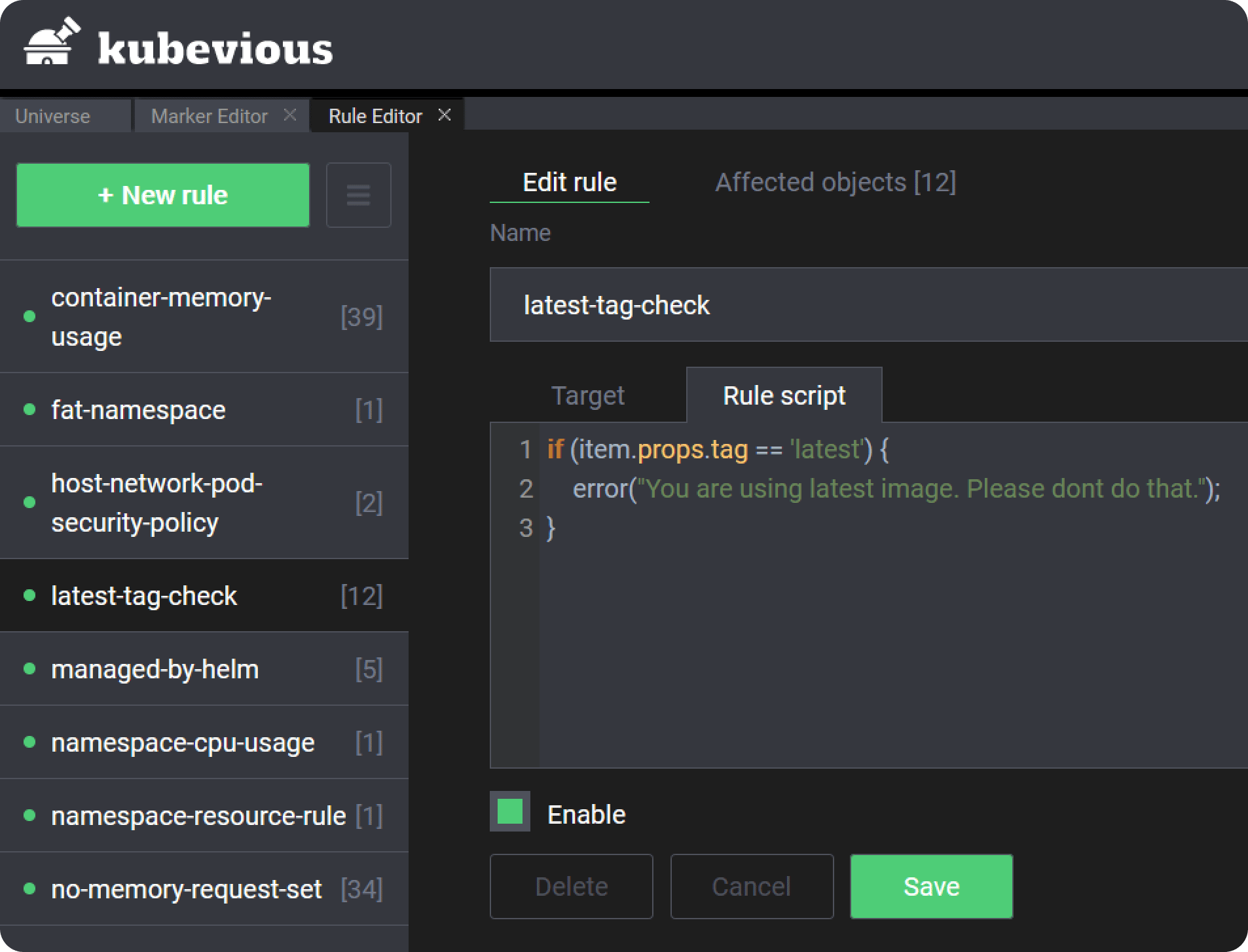The image size is (1248, 952).
Task: Click green status dot of container-memory-usage
Action: click(29, 316)
